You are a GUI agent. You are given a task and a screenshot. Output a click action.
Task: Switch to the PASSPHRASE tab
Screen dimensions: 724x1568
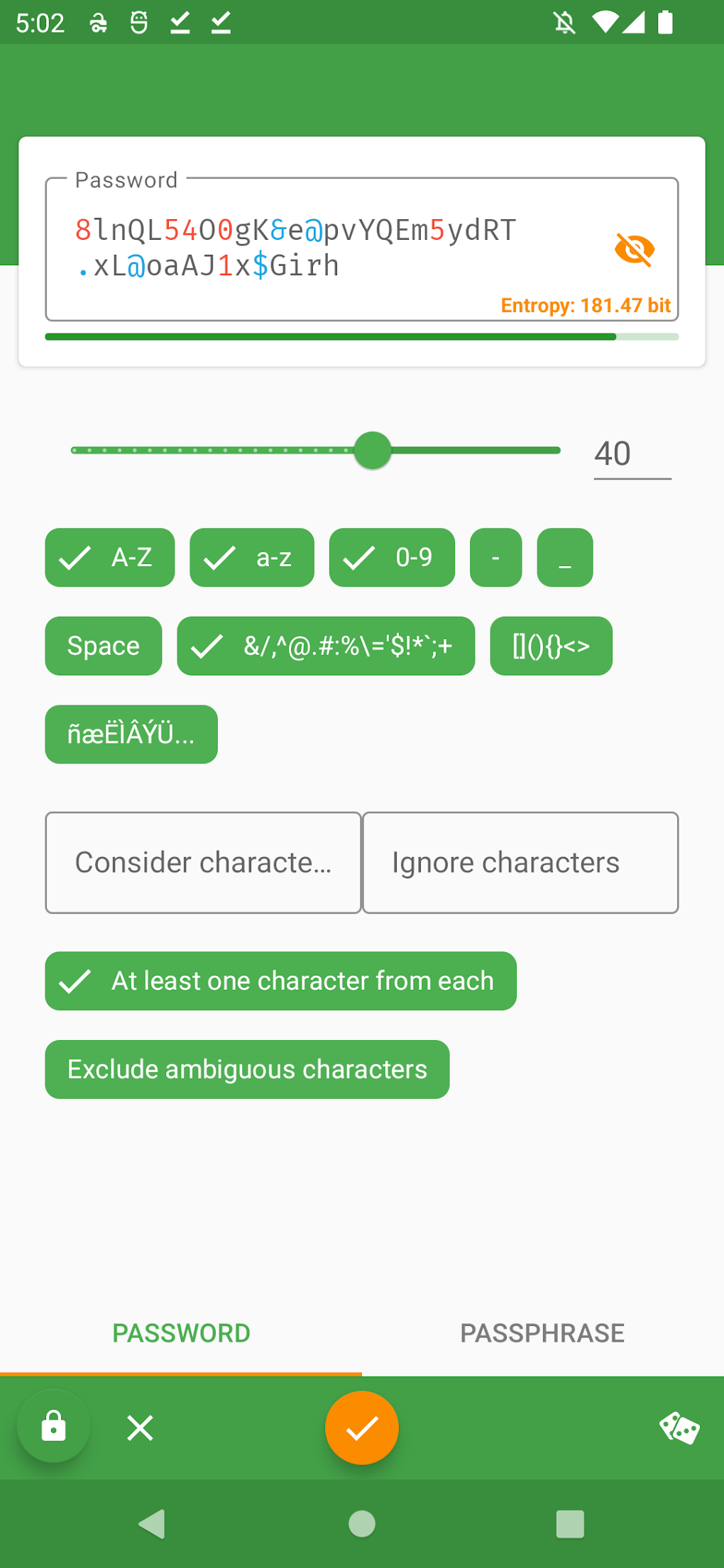(542, 1332)
